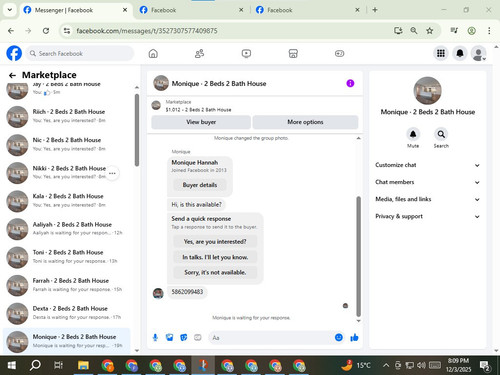Open the account profile avatar menu
This screenshot has height=375, width=500.
point(479,53)
